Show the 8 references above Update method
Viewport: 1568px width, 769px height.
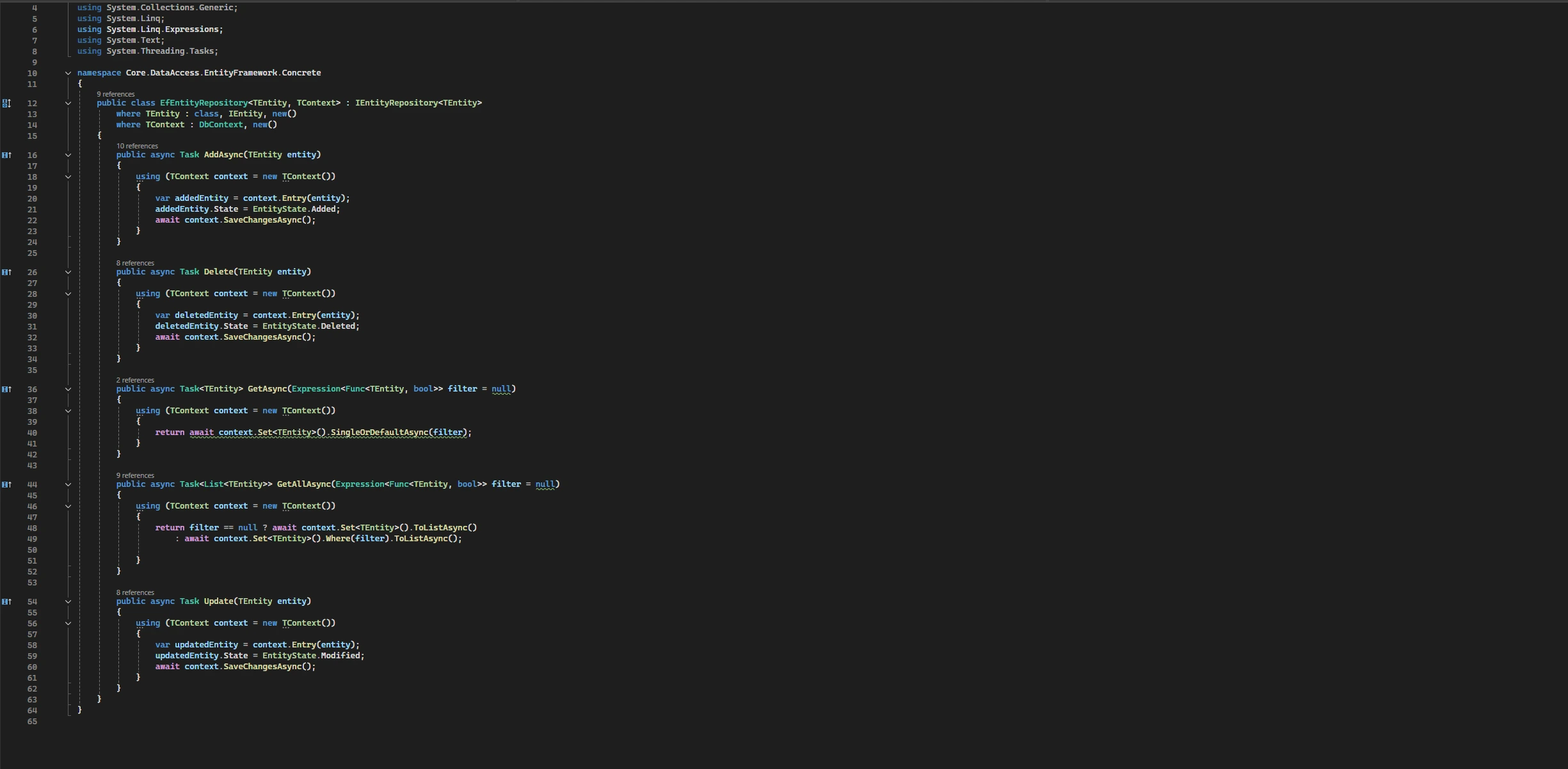pos(134,592)
